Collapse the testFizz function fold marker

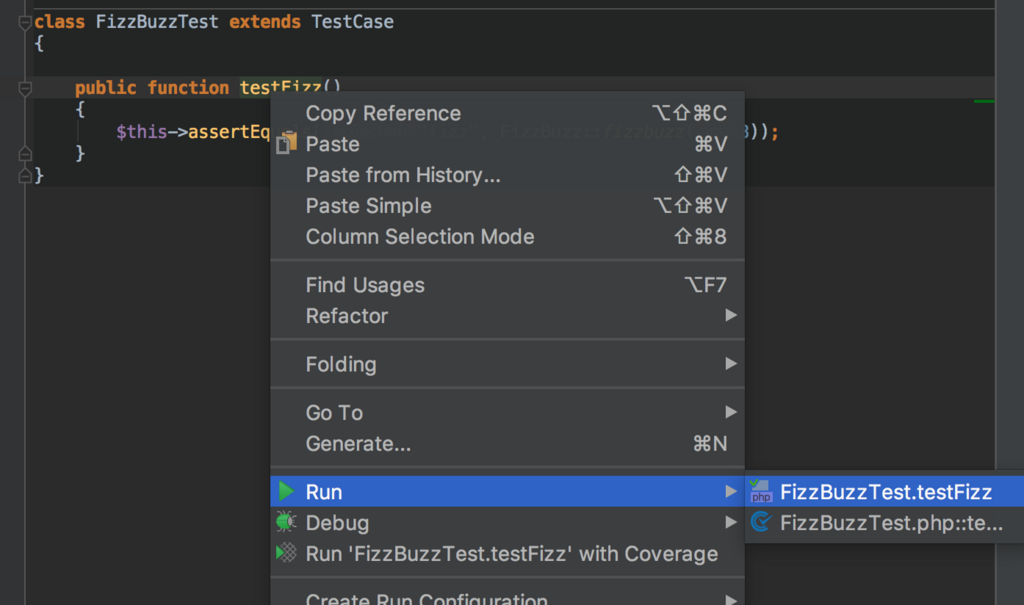tap(25, 88)
